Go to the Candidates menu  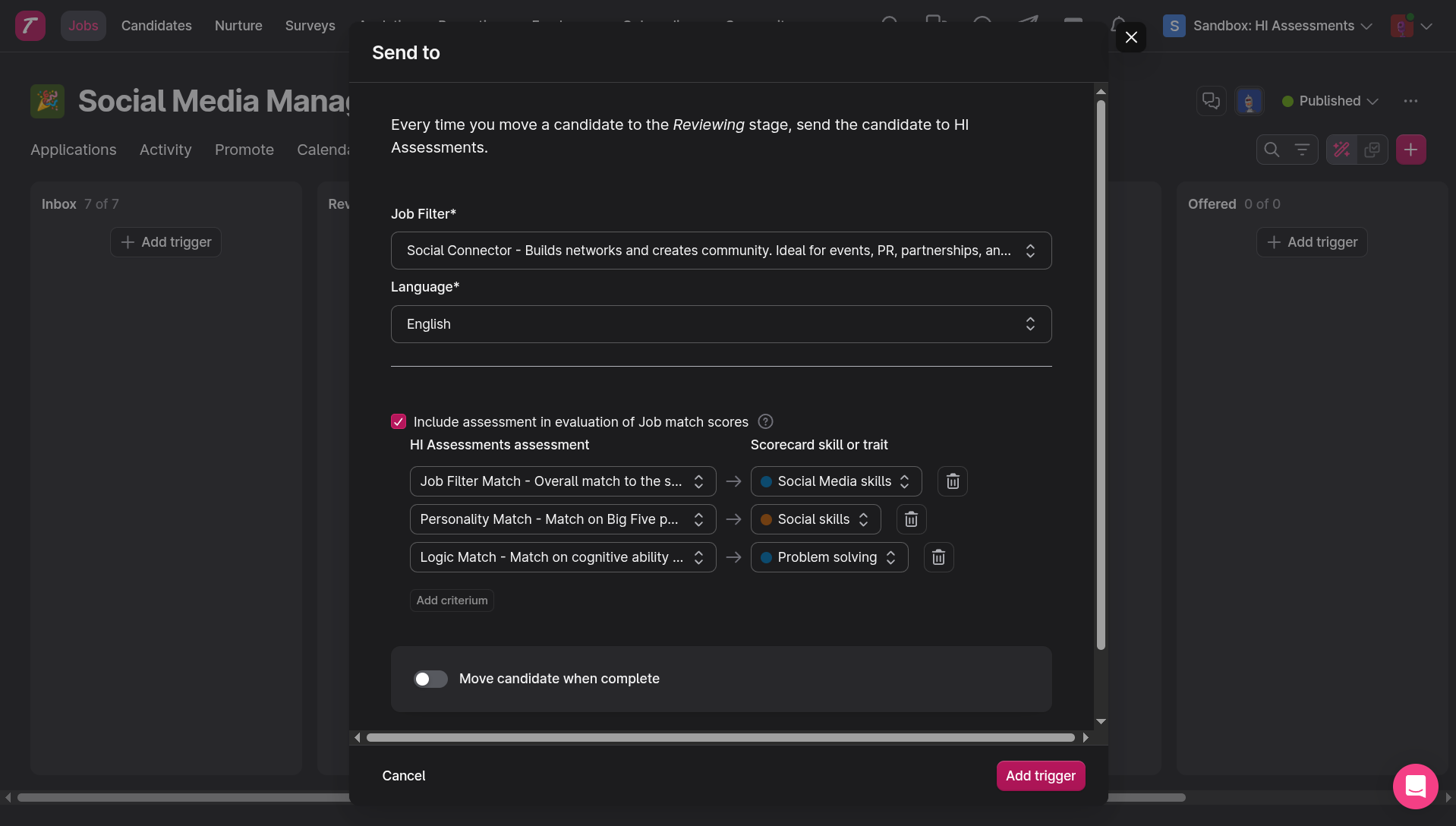(156, 26)
